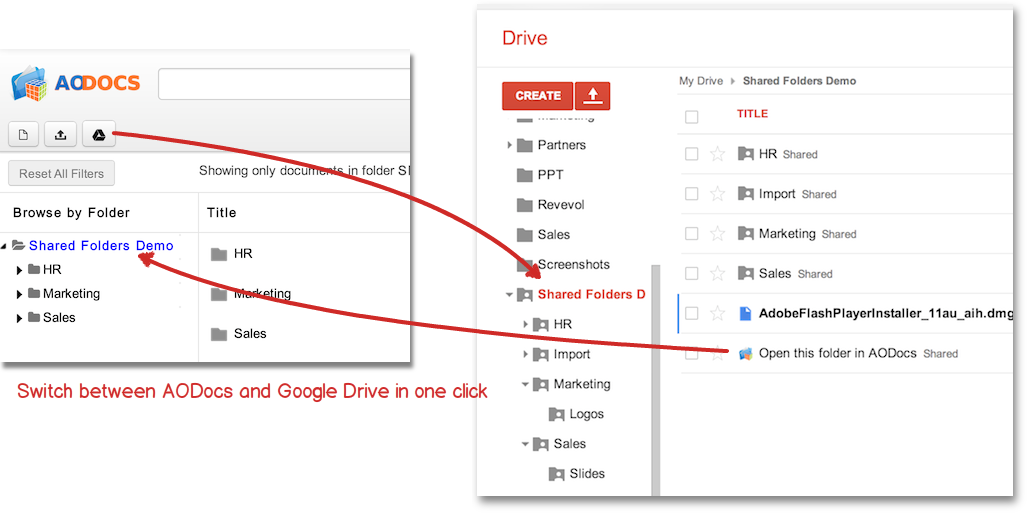
Task: Click the AODocs search input field
Action: 285,84
